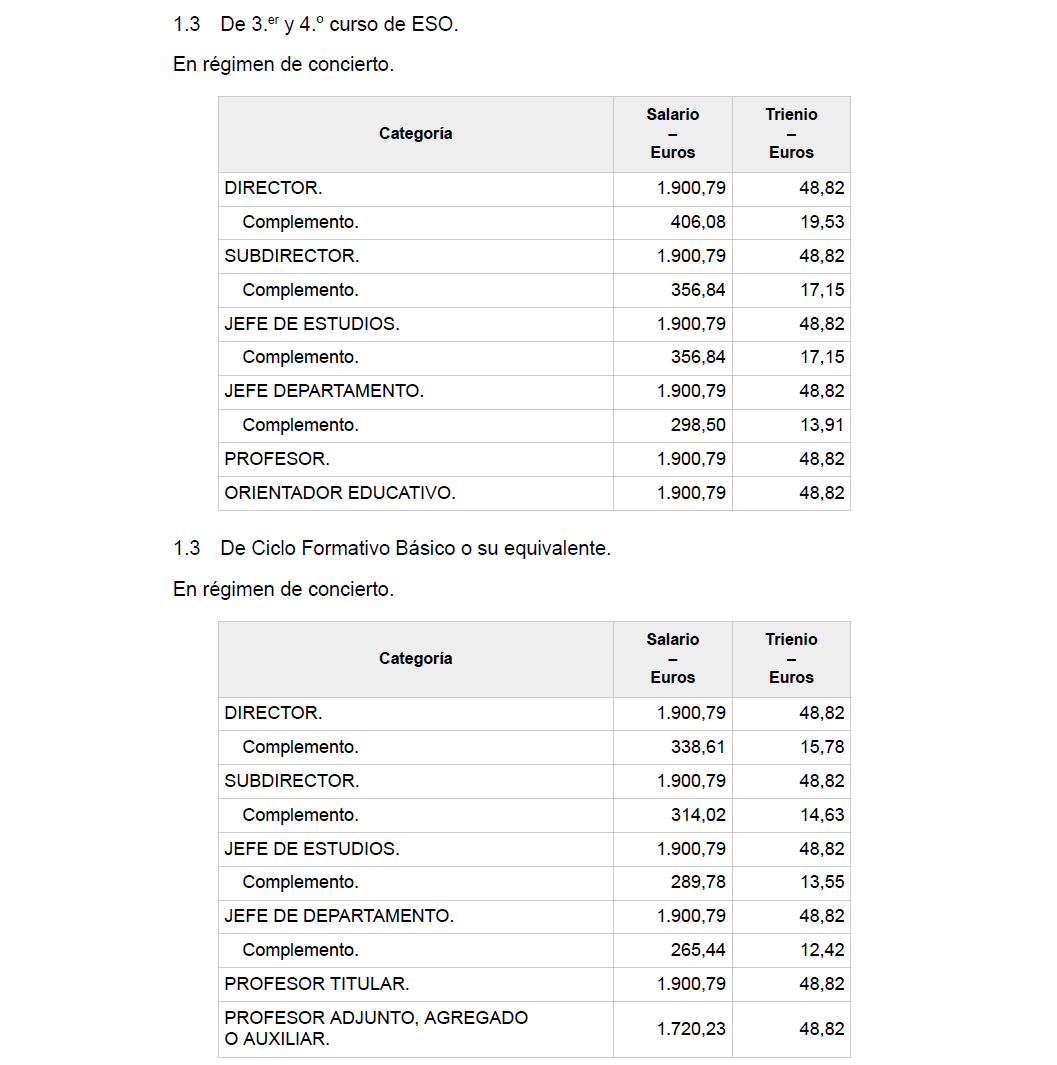1057x1065 pixels.
Task: Select the 289,78 complement value
Action: 697,882
